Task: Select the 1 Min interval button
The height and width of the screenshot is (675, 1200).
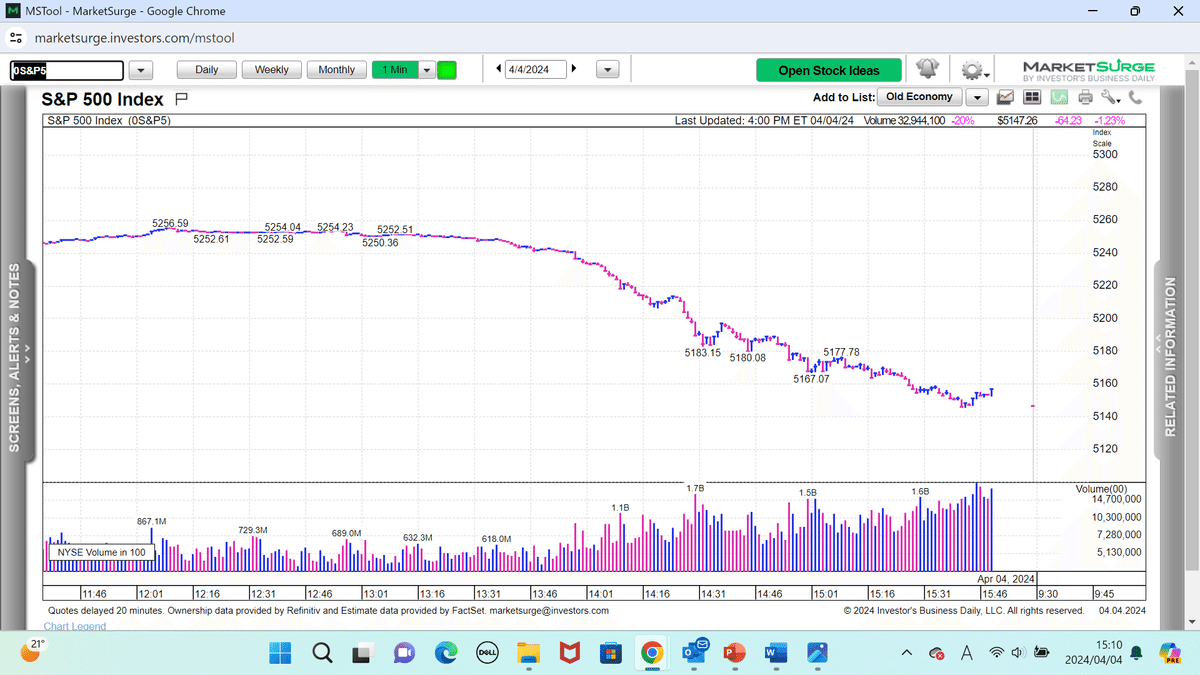Action: pos(394,70)
